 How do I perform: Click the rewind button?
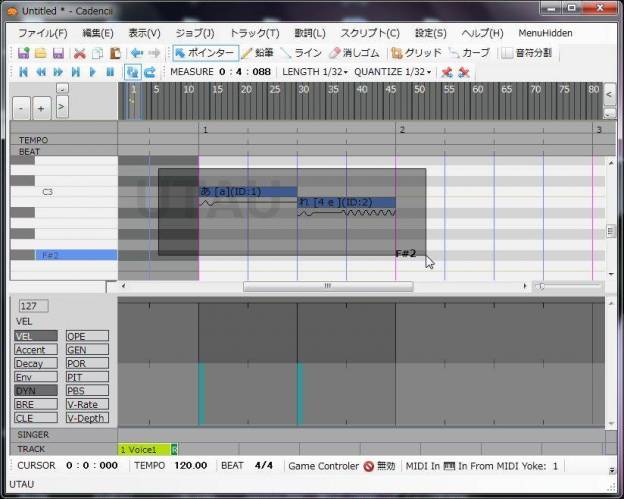(41, 72)
